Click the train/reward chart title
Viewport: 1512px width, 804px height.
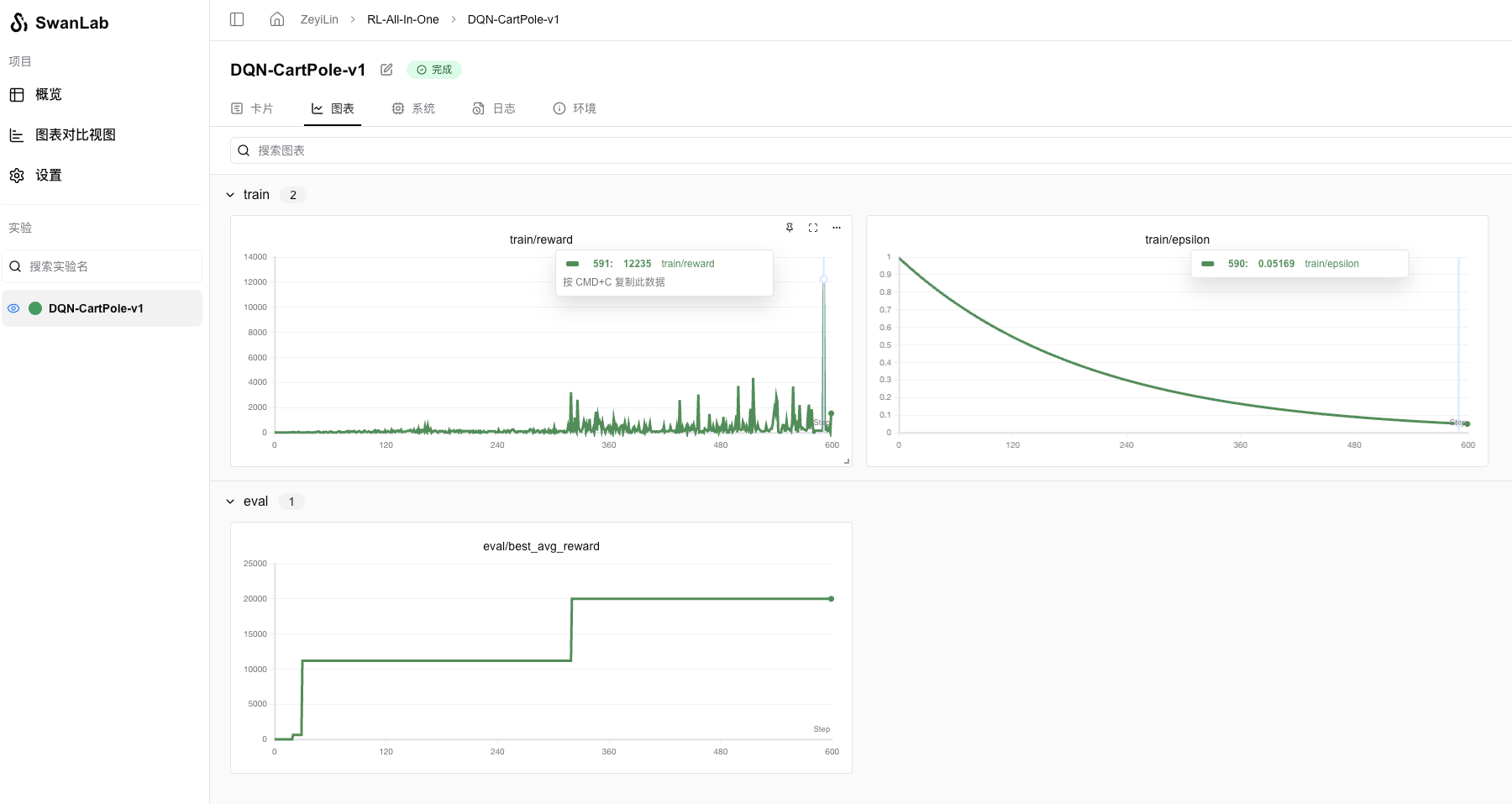541,239
